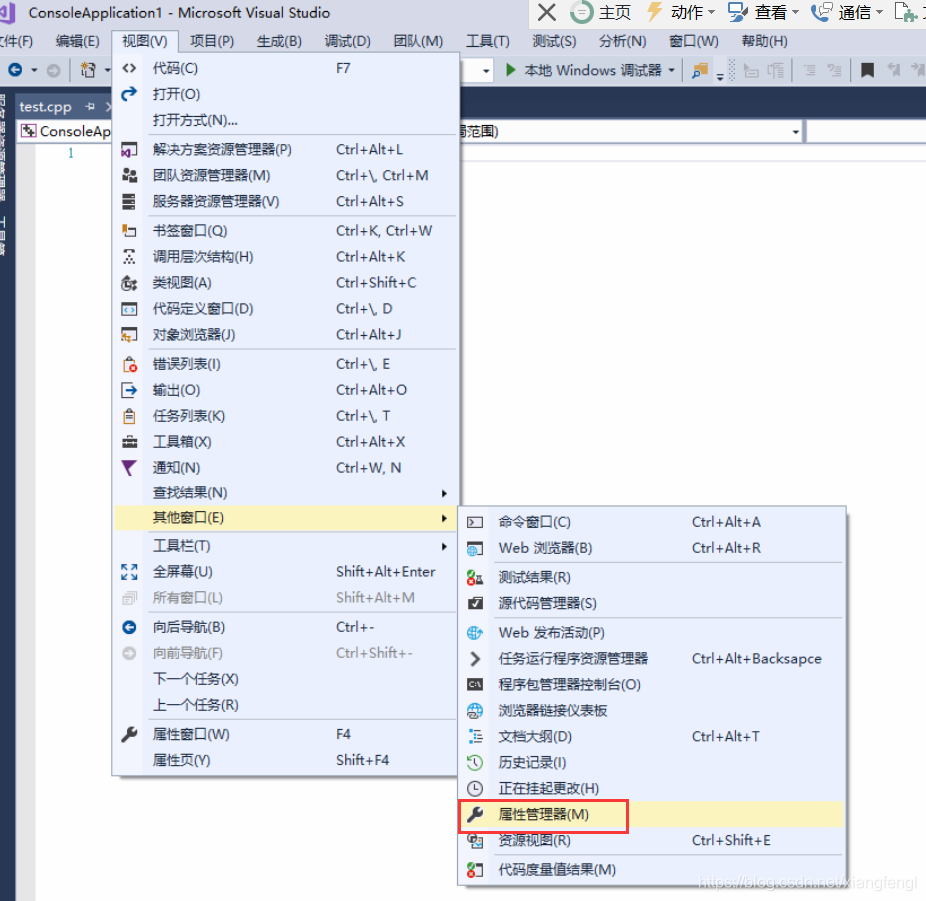
Task: Click the Document Outline icon
Action: (x=475, y=736)
